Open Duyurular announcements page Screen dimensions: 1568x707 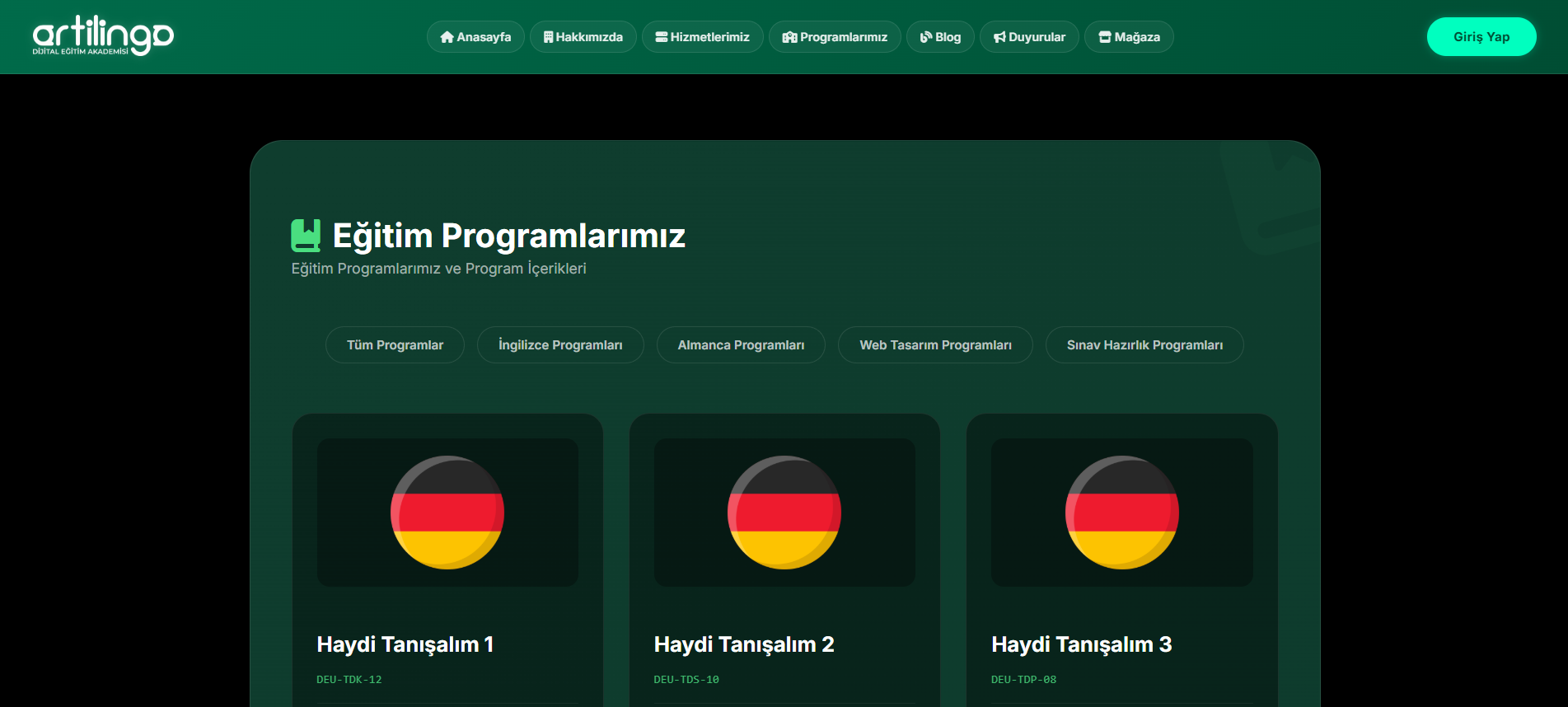1029,37
